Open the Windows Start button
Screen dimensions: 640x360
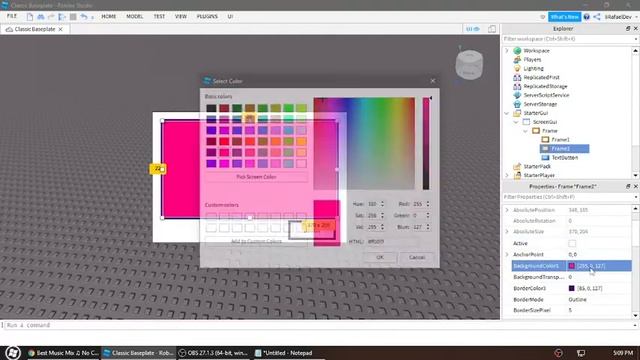pyautogui.click(x=13, y=353)
